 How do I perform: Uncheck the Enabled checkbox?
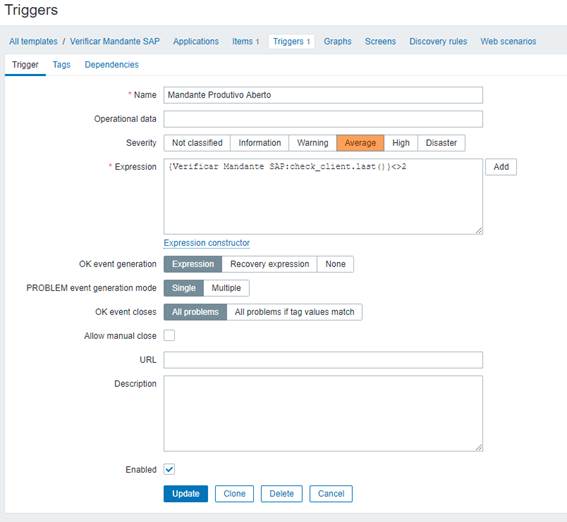click(169, 469)
